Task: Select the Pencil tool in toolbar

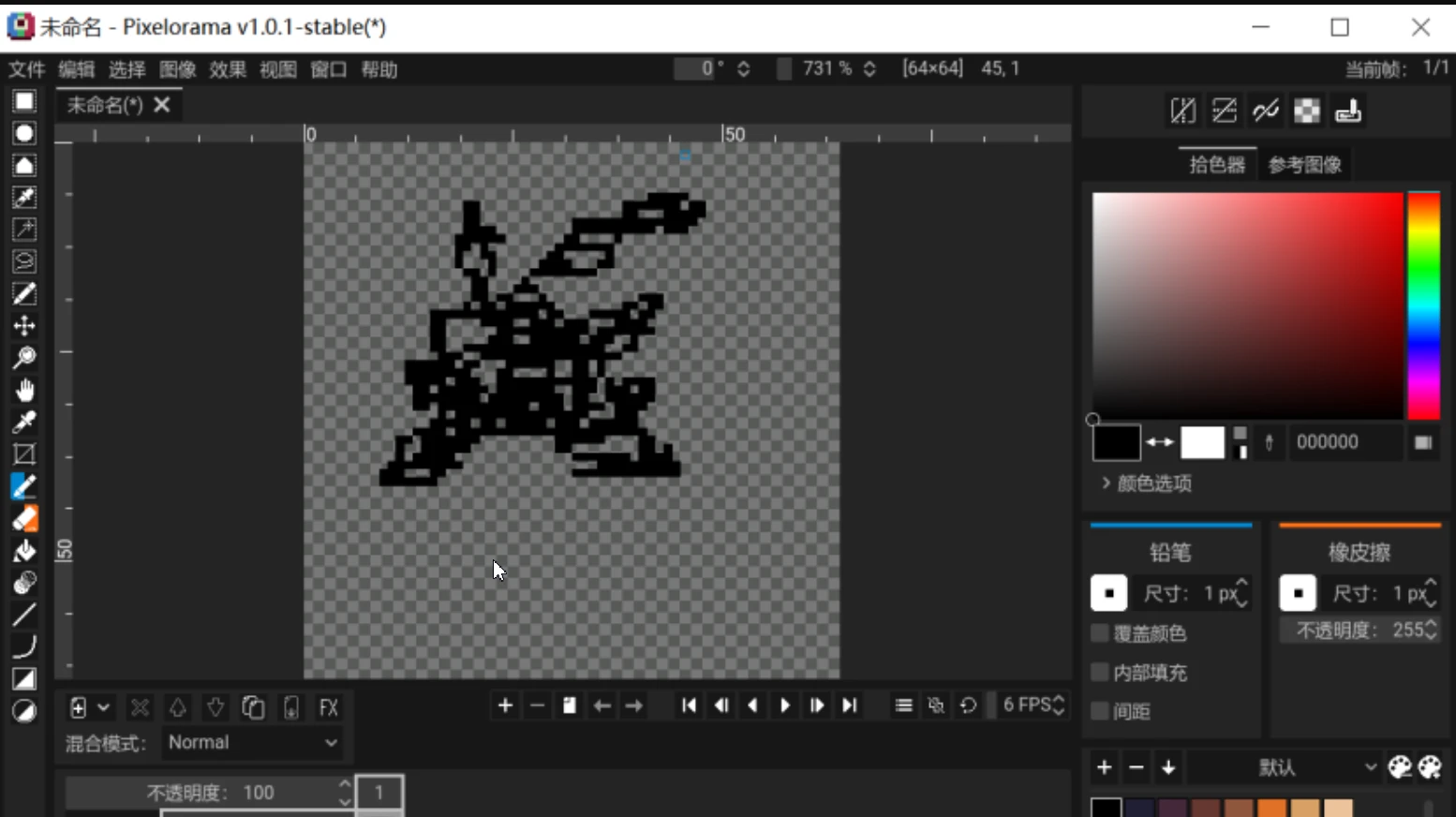Action: 24,487
